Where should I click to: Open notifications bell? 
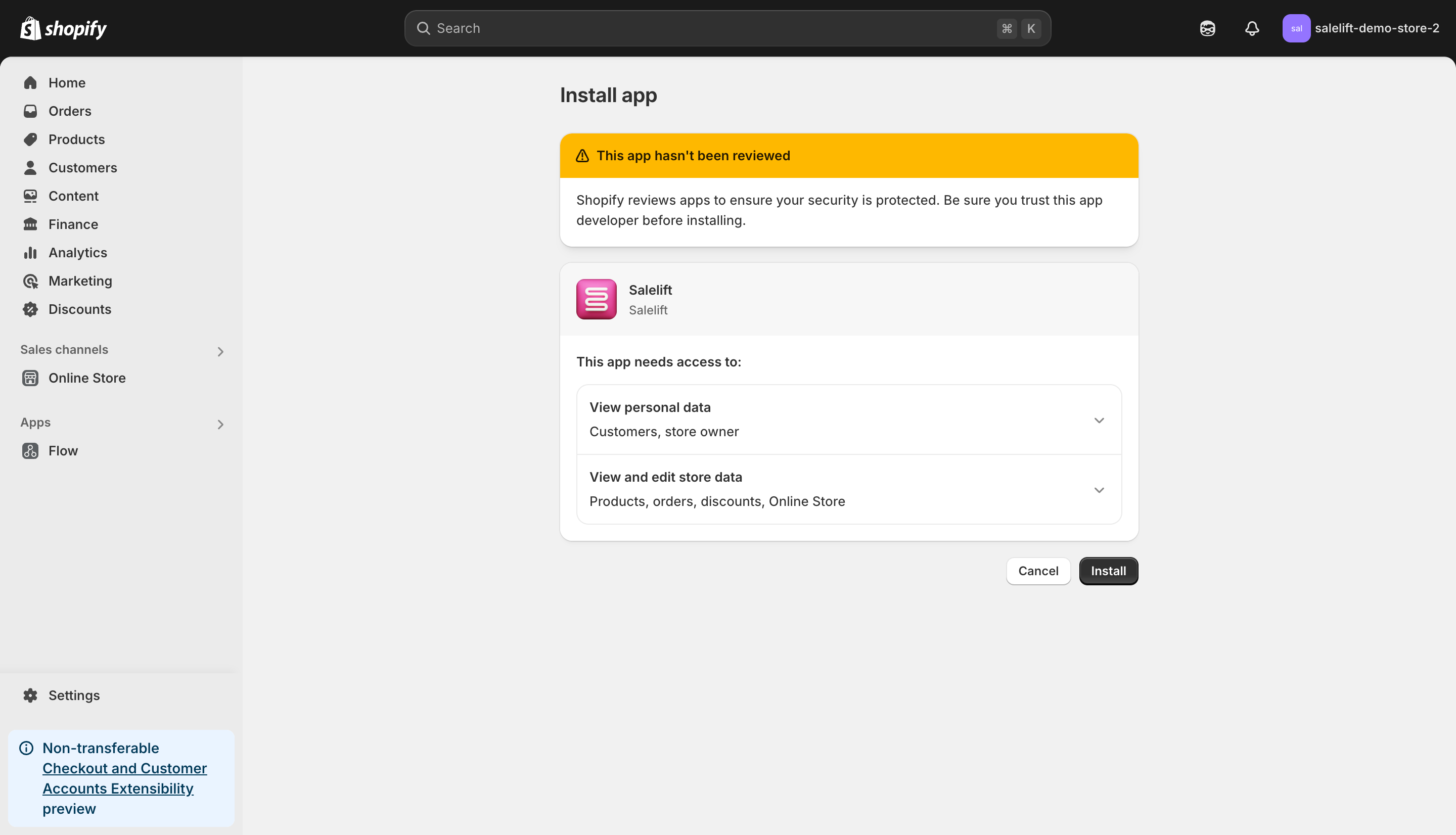pyautogui.click(x=1252, y=28)
